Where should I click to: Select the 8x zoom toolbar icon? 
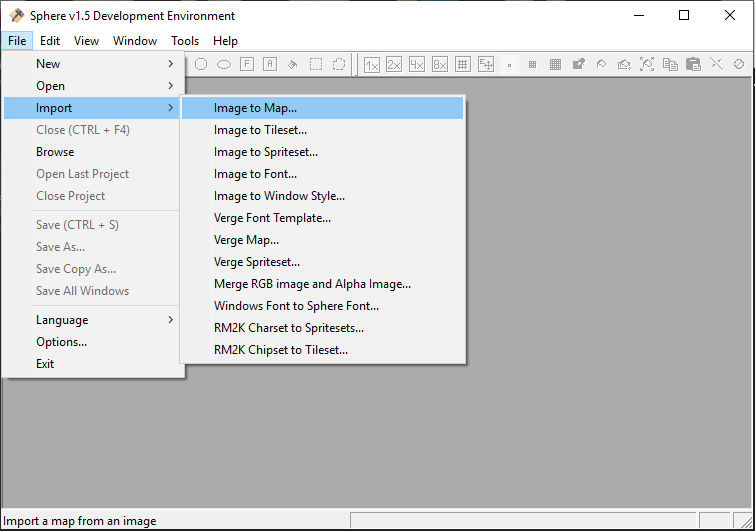440,64
